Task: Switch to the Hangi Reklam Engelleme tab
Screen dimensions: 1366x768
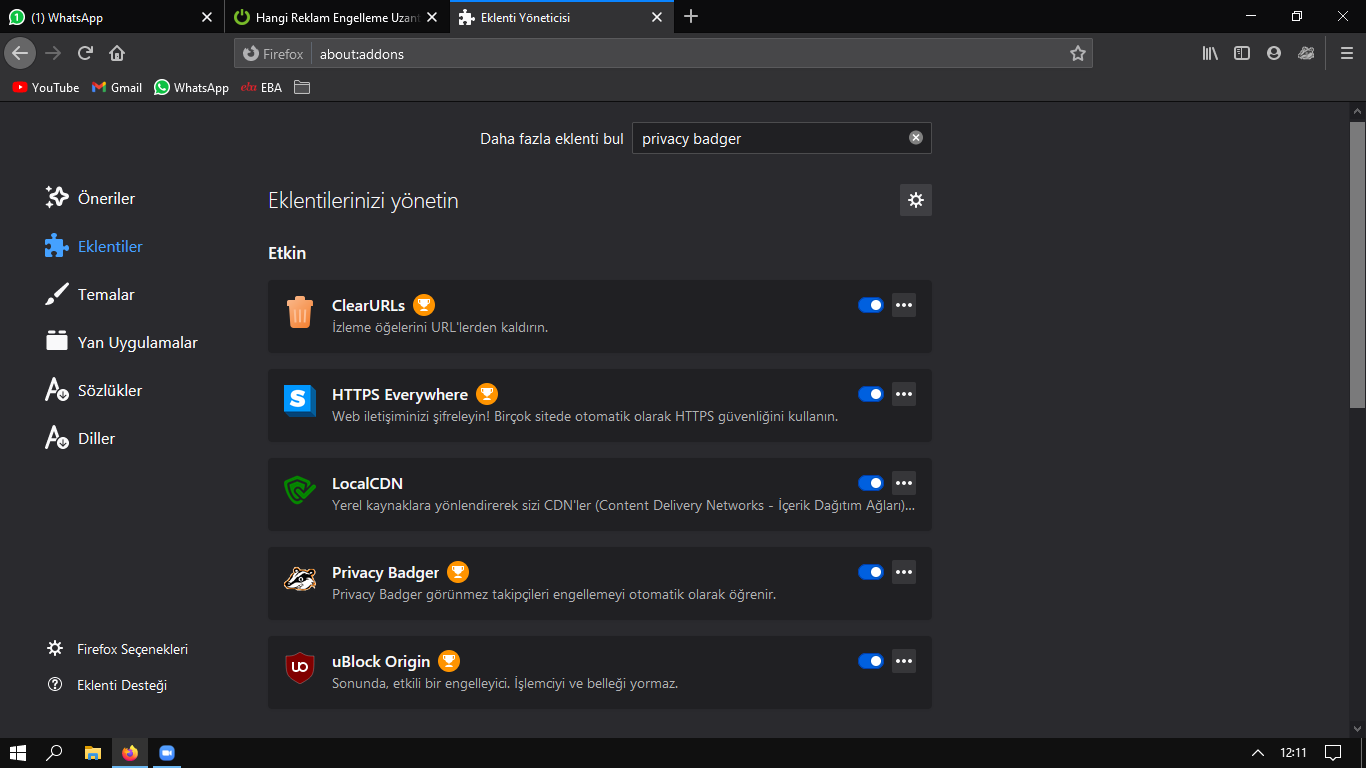Action: pyautogui.click(x=337, y=17)
